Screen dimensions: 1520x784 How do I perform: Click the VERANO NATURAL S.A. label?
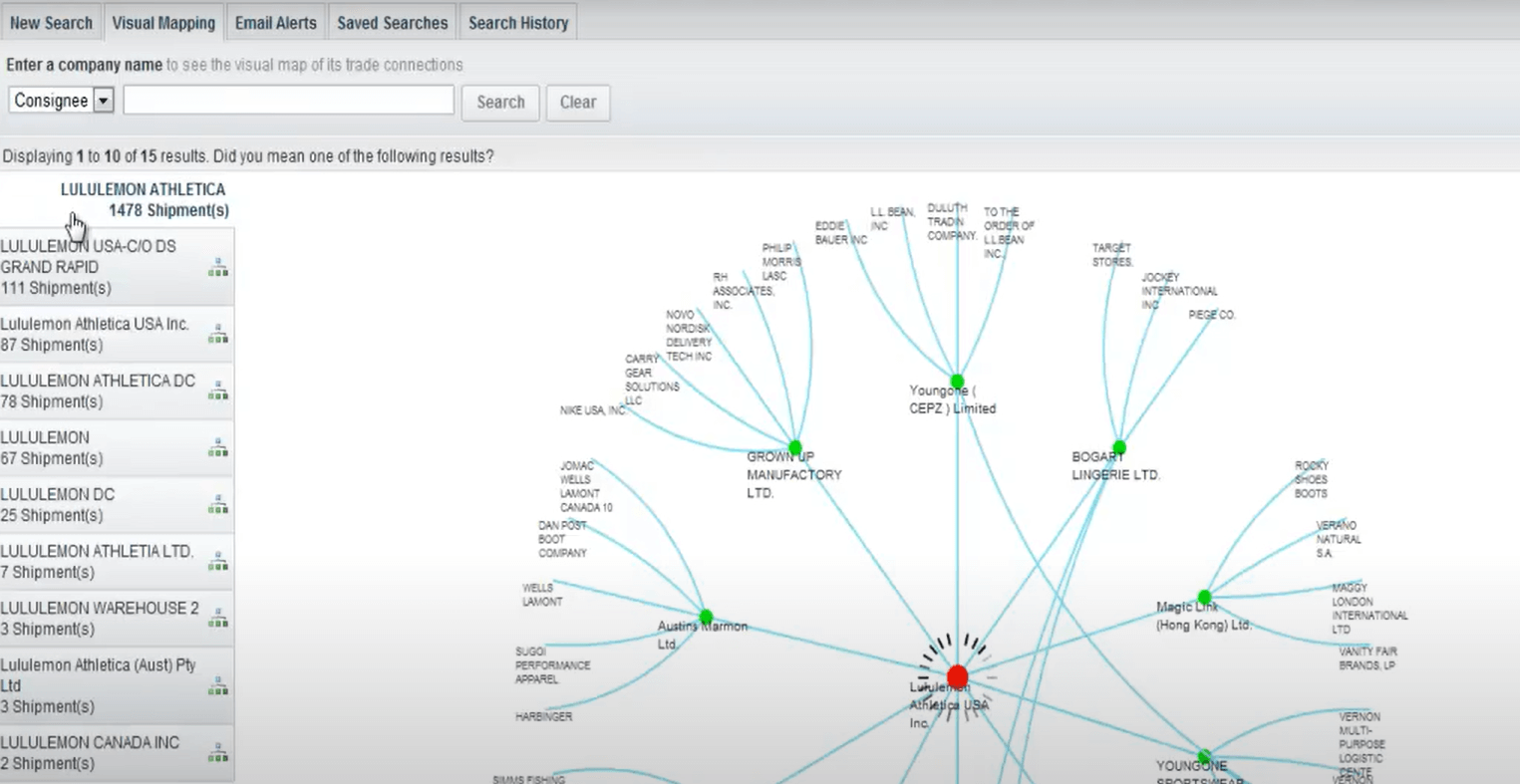click(x=1338, y=539)
